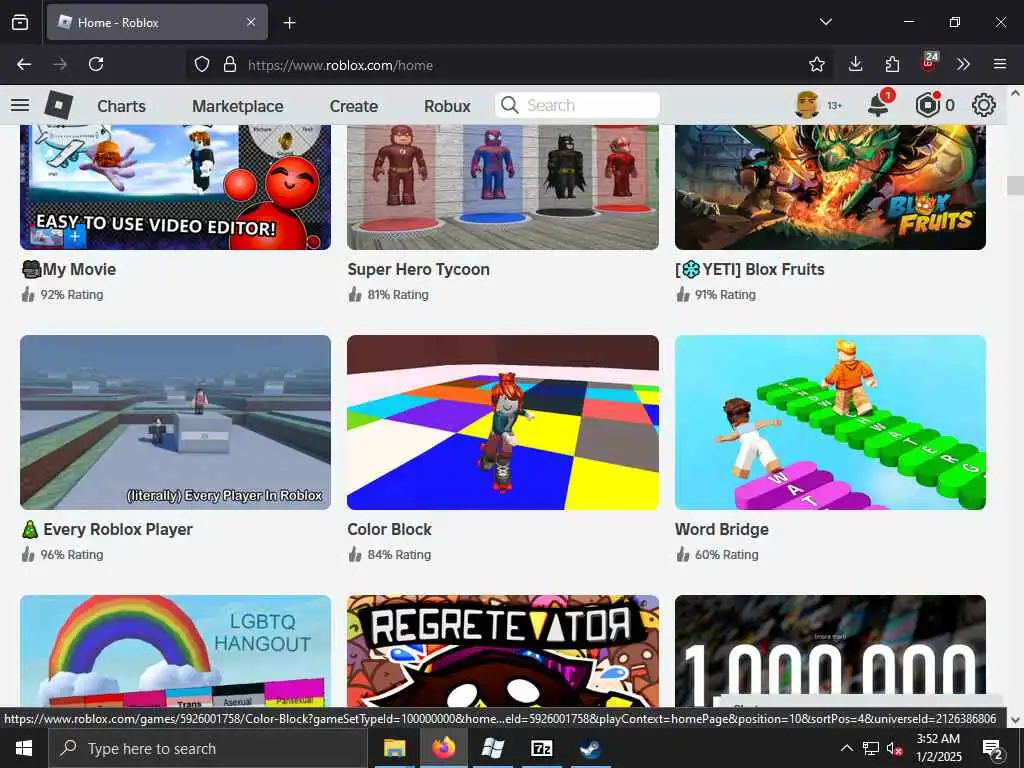Open the 1,000,000 game thumbnail
Viewport: 1024px width, 768px height.
click(x=830, y=651)
